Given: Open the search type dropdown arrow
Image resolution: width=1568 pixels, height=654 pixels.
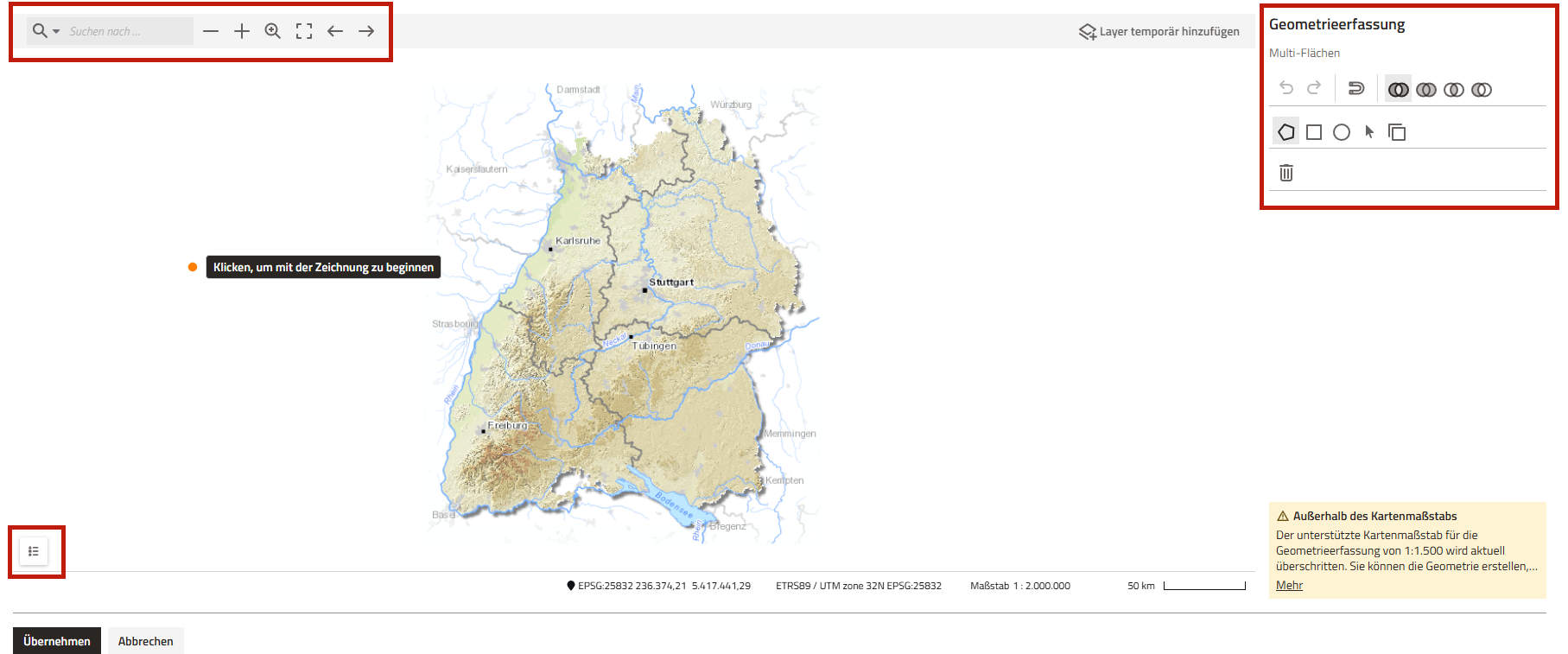Looking at the screenshot, I should coord(57,32).
